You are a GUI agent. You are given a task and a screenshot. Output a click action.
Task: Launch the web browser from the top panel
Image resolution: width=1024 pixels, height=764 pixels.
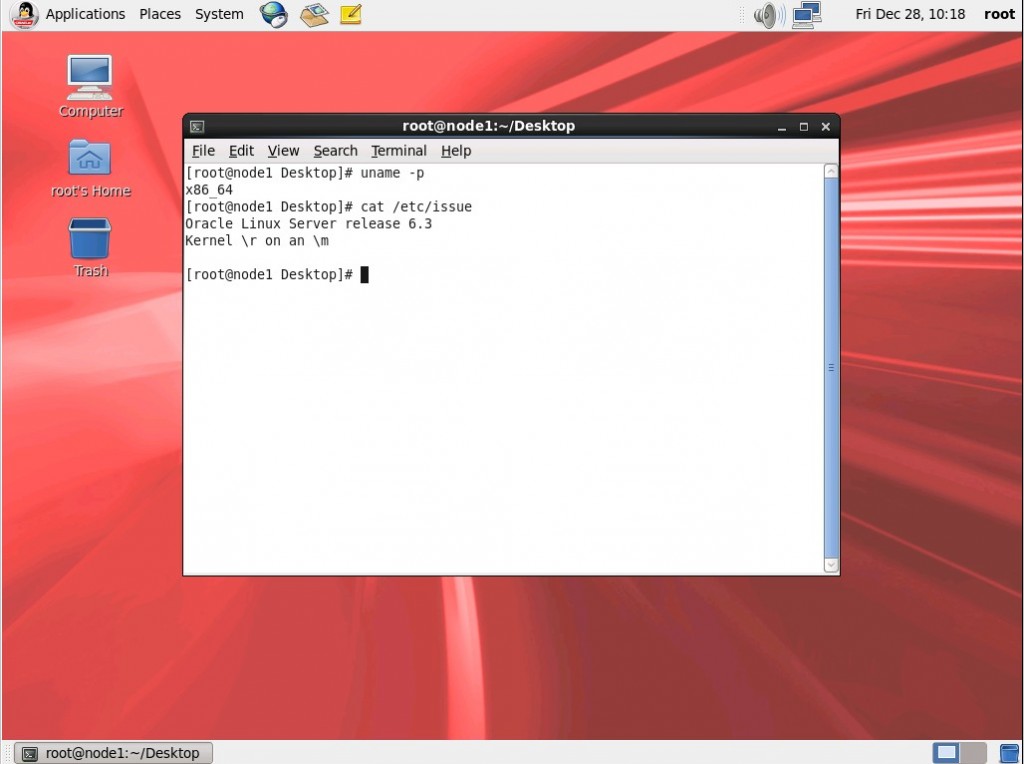point(273,14)
